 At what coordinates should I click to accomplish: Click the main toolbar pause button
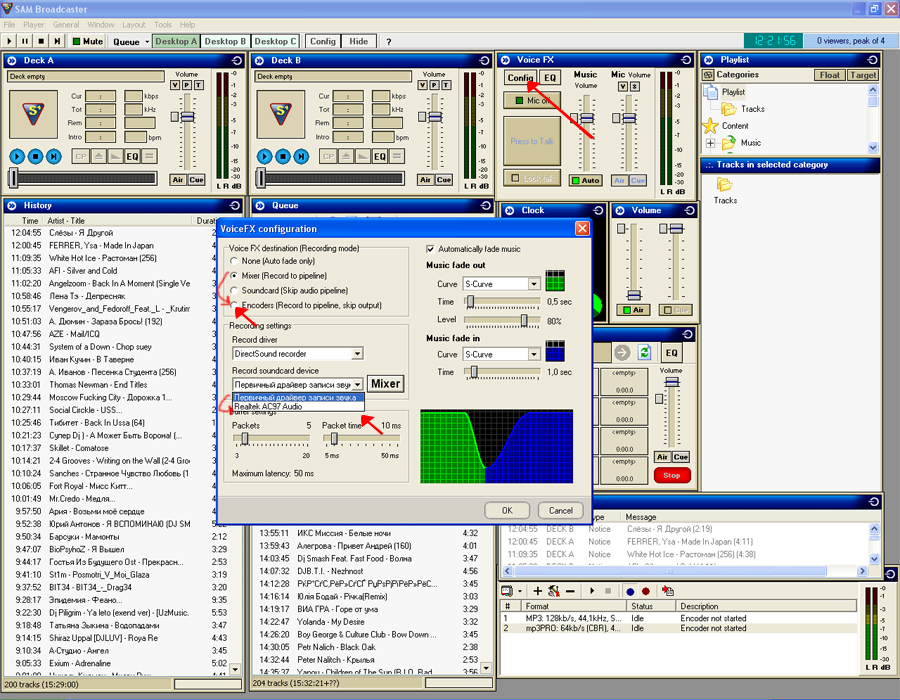[x=26, y=42]
